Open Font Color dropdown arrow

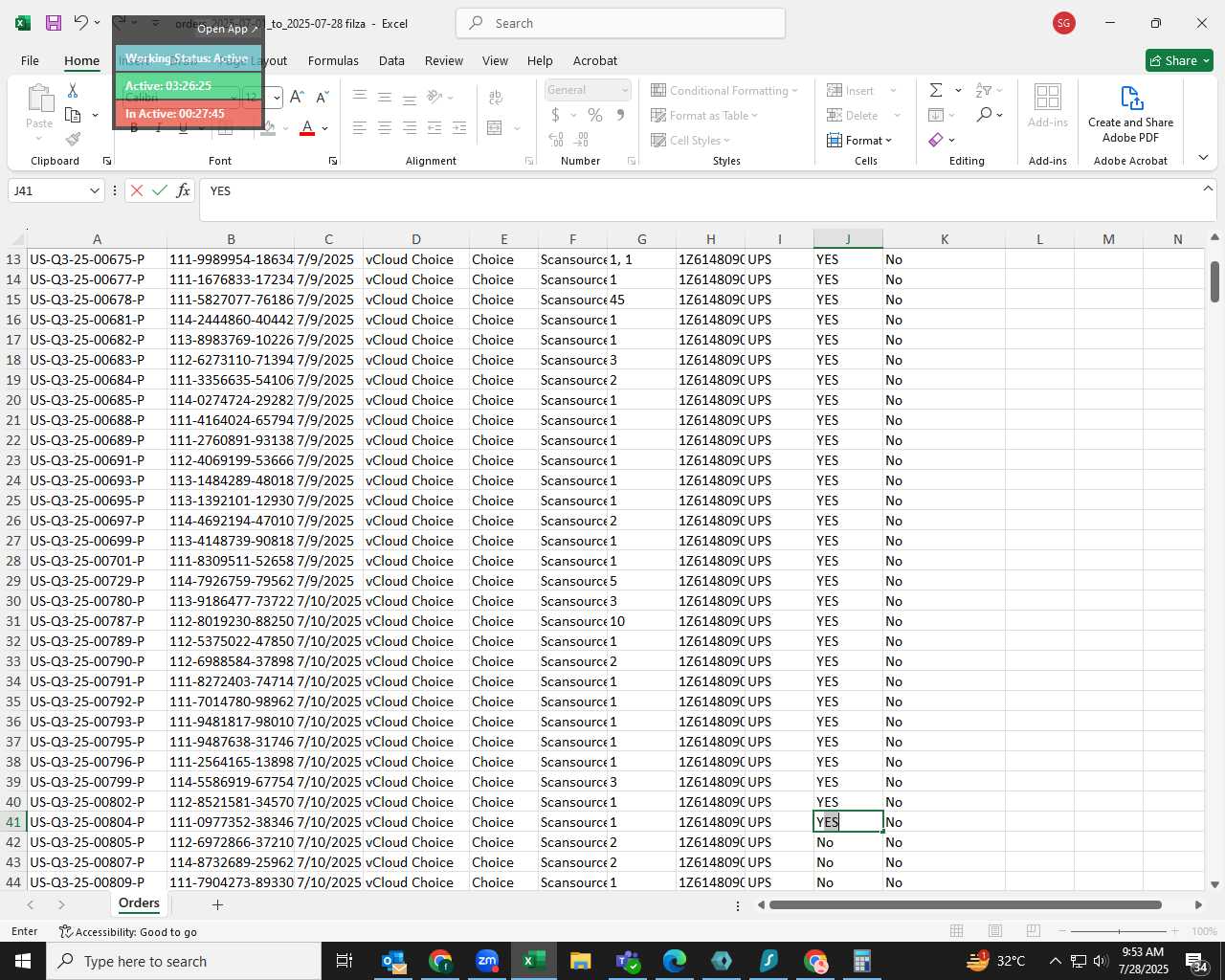(x=325, y=128)
